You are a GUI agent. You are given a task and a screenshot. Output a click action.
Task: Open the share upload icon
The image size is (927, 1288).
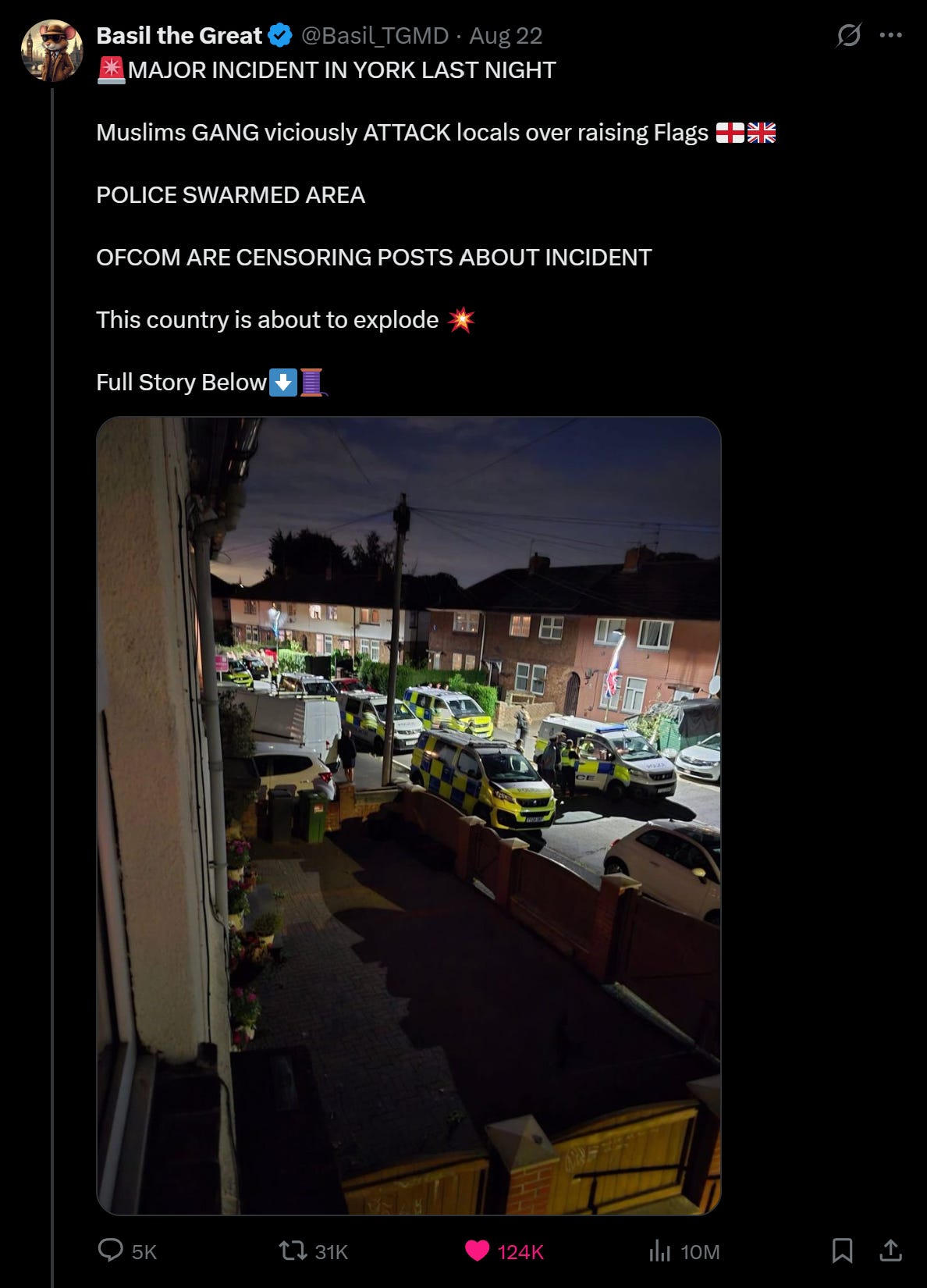(x=890, y=1251)
